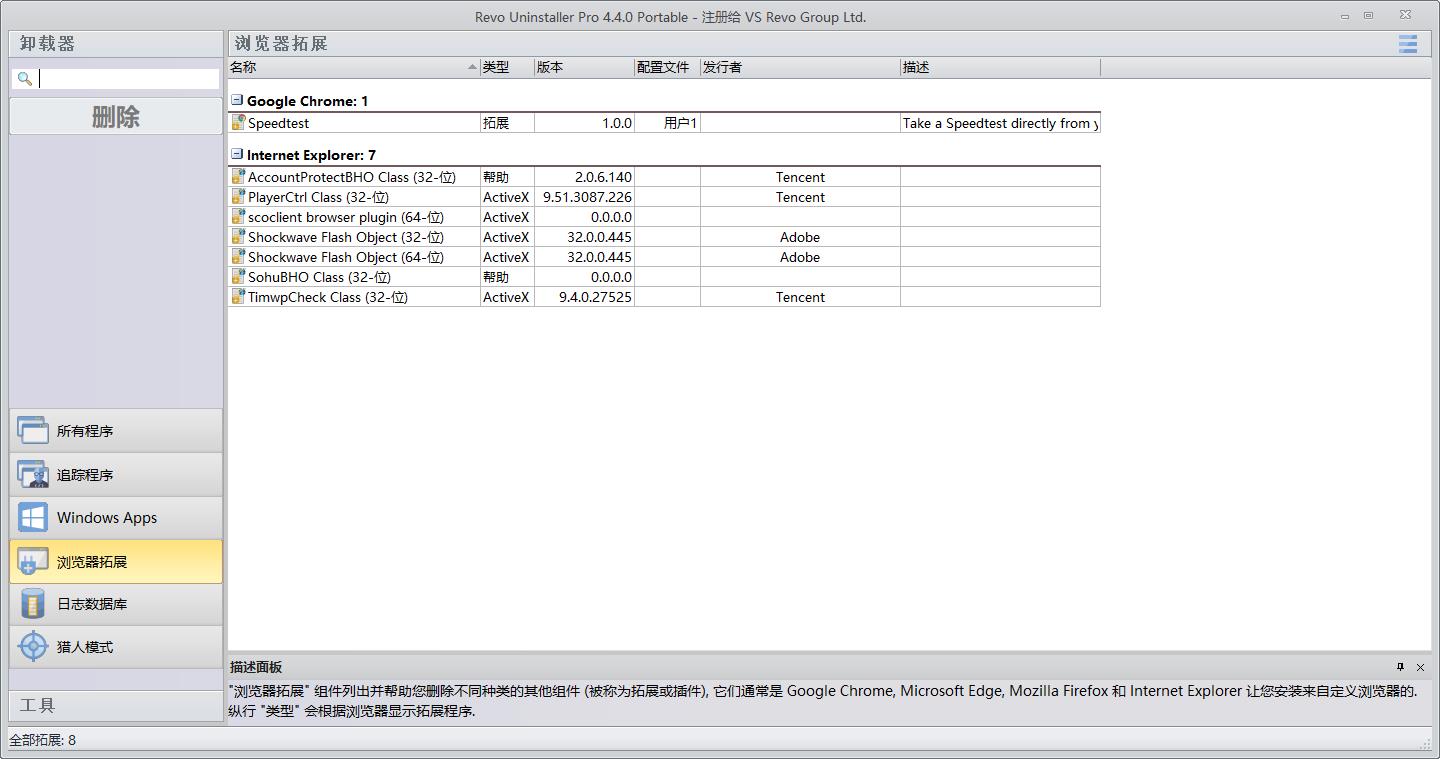Sort by the 配置文件 column header
The height and width of the screenshot is (759, 1440).
click(x=667, y=67)
